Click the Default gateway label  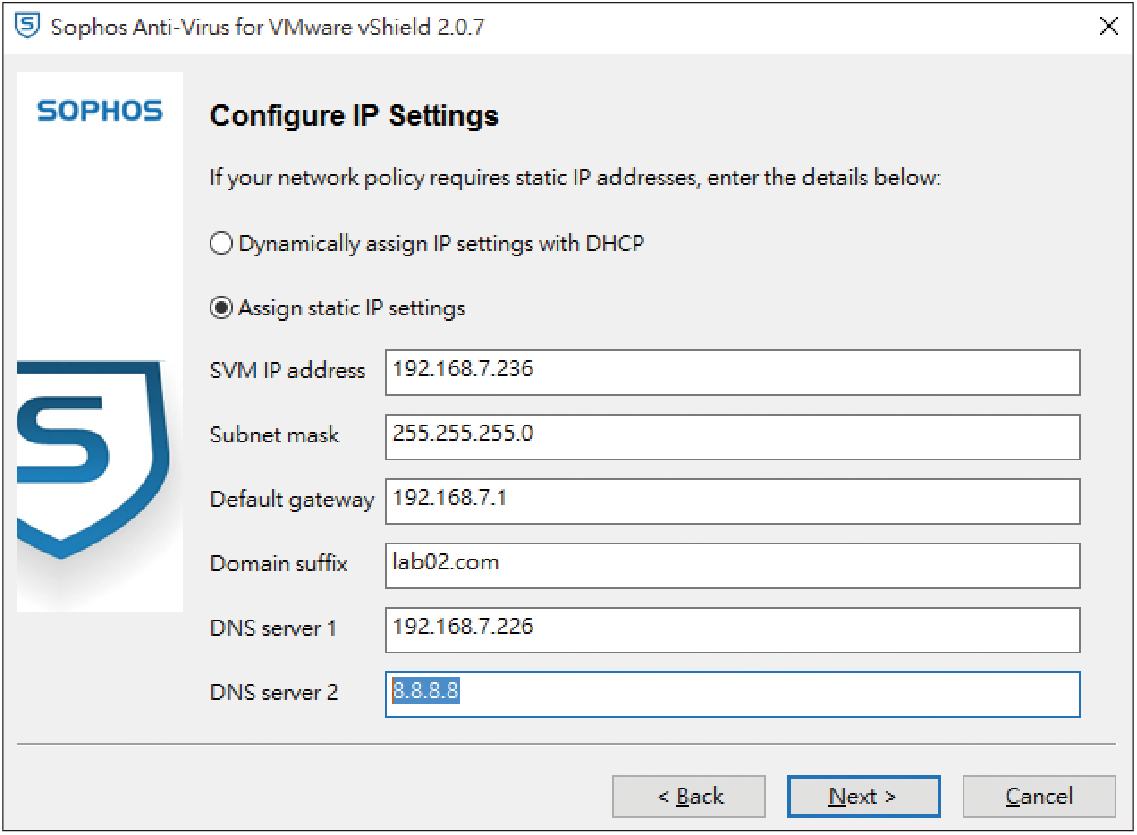pyautogui.click(x=292, y=500)
